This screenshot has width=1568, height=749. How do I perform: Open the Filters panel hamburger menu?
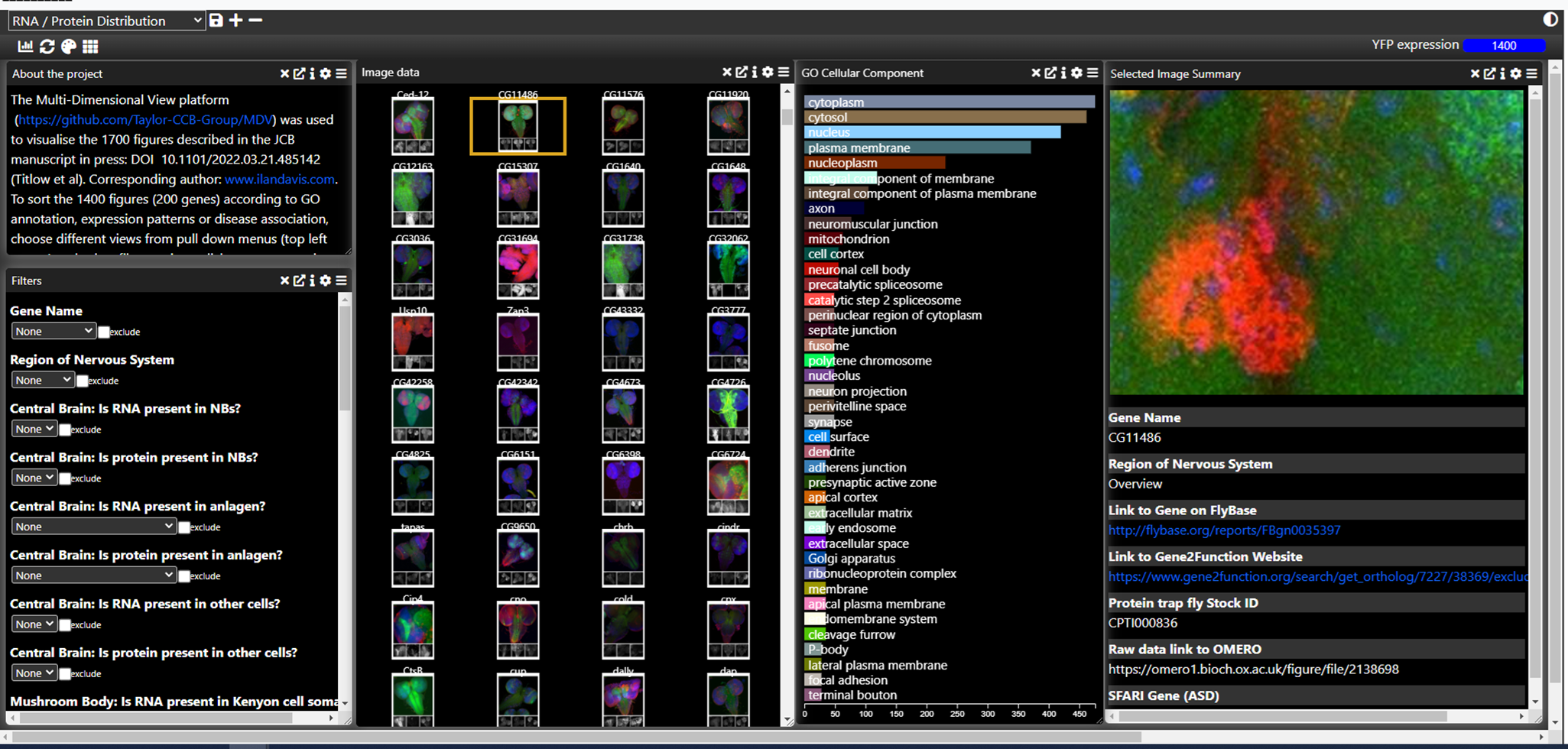(x=341, y=280)
